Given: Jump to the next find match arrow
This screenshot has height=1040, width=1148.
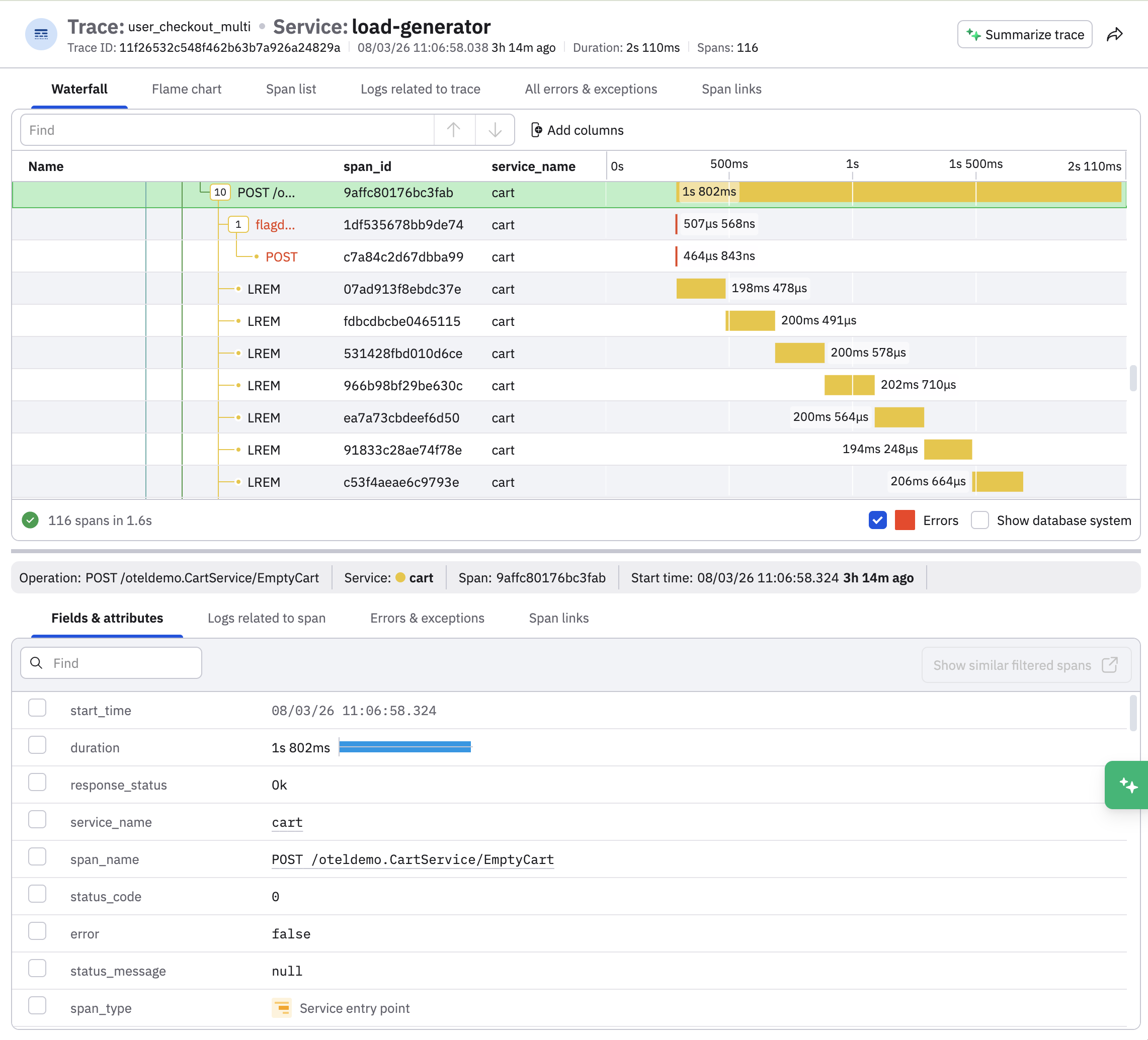Looking at the screenshot, I should pyautogui.click(x=495, y=130).
